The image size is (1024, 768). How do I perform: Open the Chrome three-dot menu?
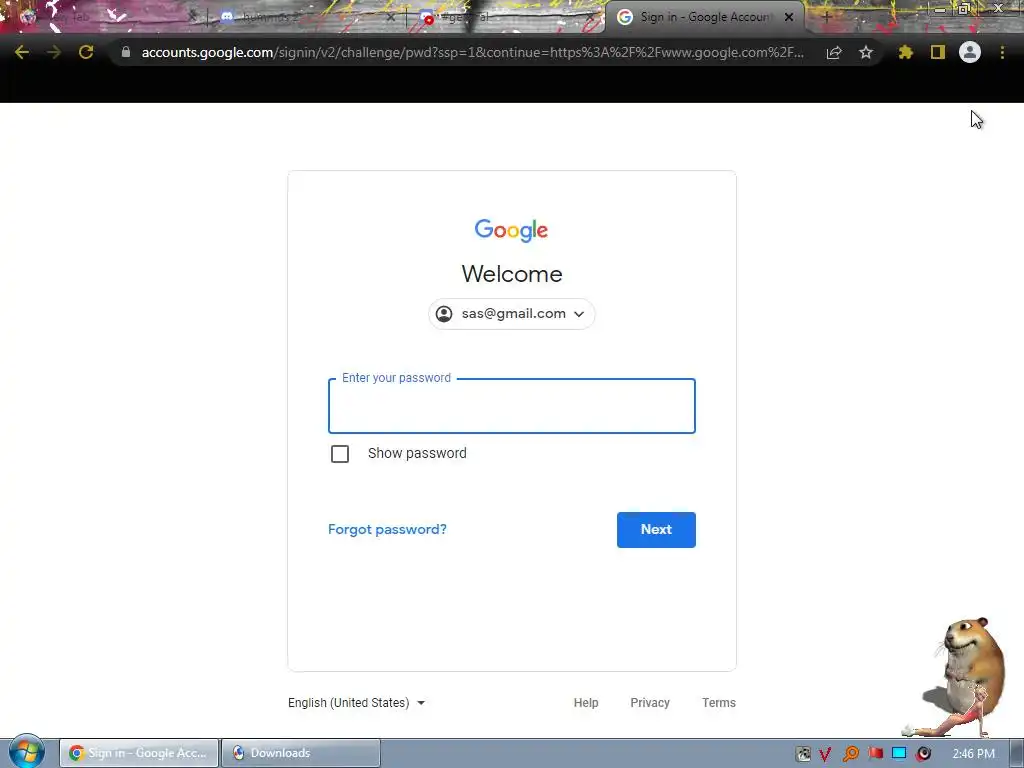1002,52
